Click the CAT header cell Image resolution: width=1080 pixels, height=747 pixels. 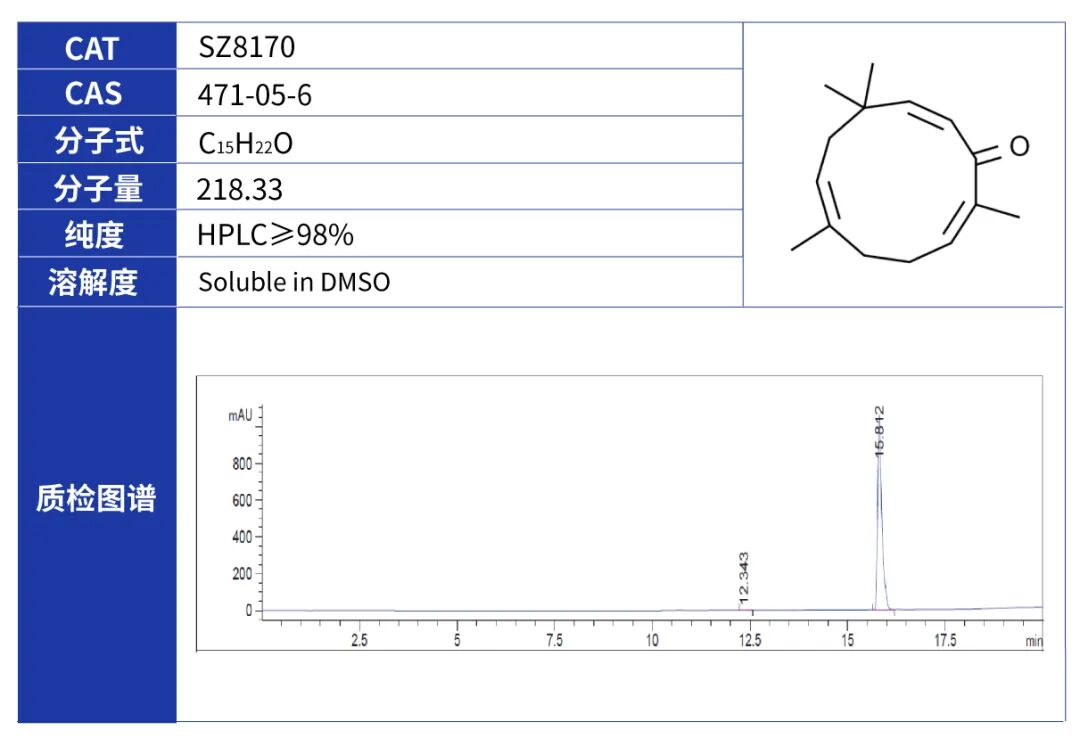point(97,47)
